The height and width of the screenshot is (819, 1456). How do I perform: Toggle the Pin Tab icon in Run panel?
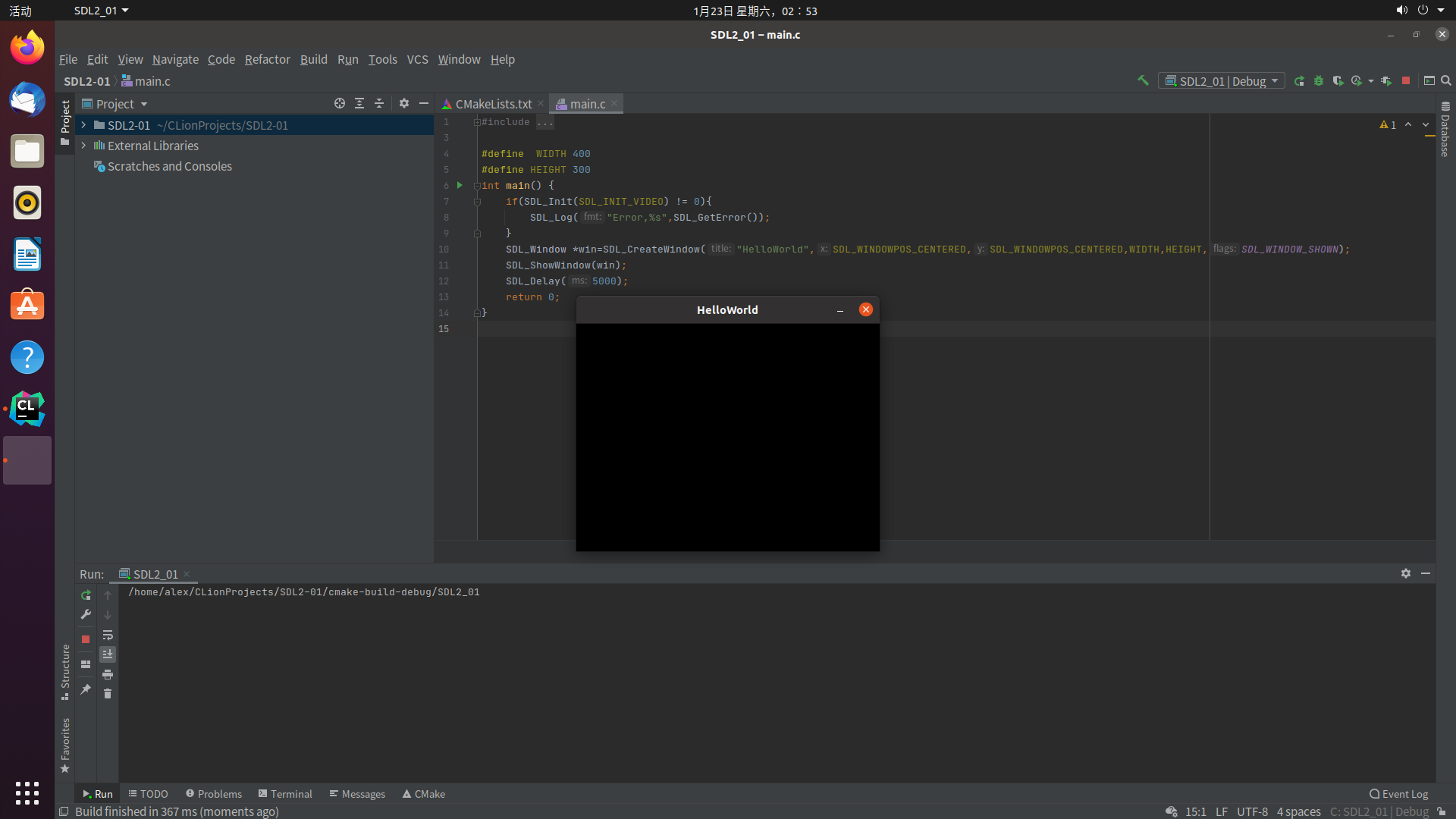[x=86, y=689]
